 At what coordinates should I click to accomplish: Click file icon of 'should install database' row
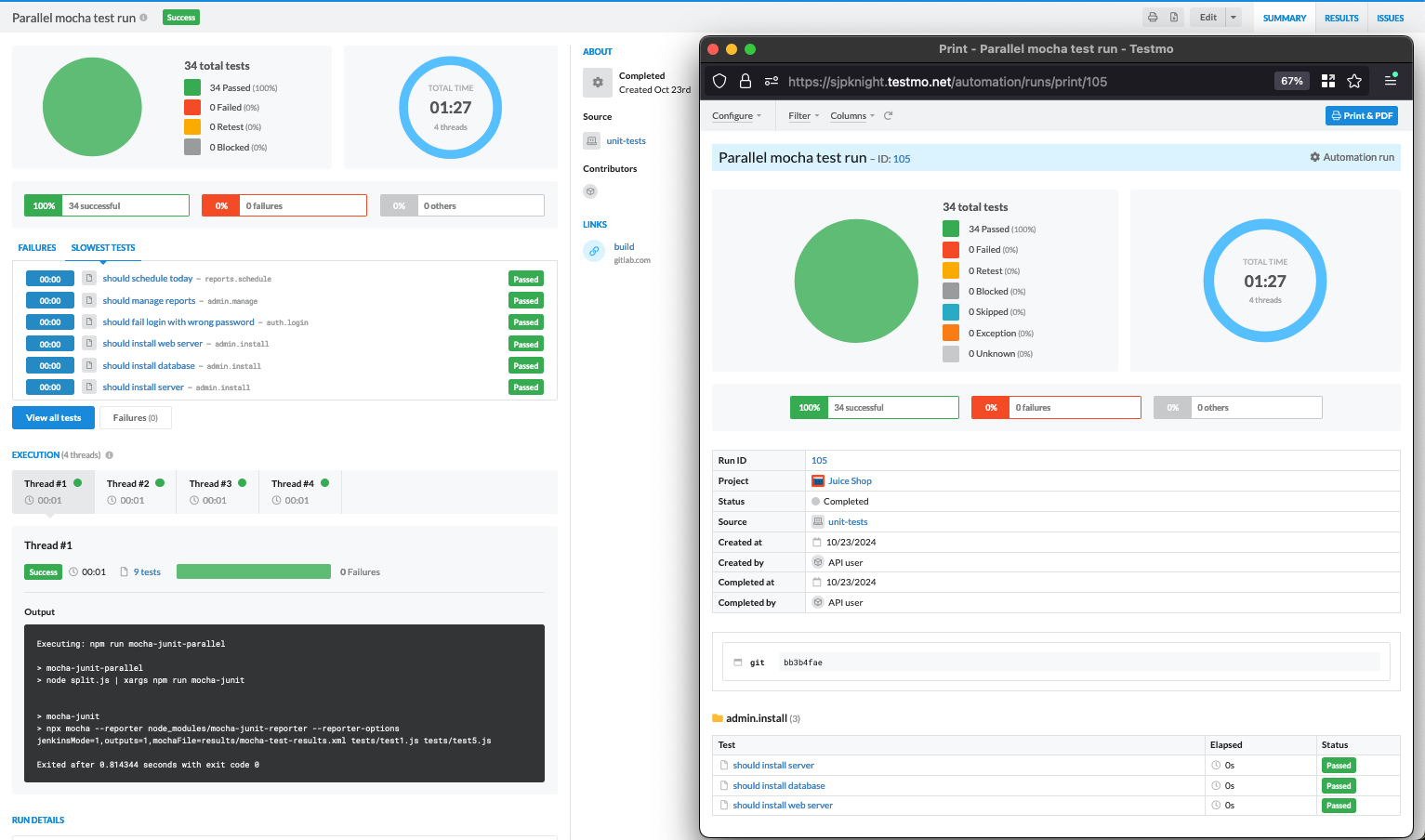89,365
